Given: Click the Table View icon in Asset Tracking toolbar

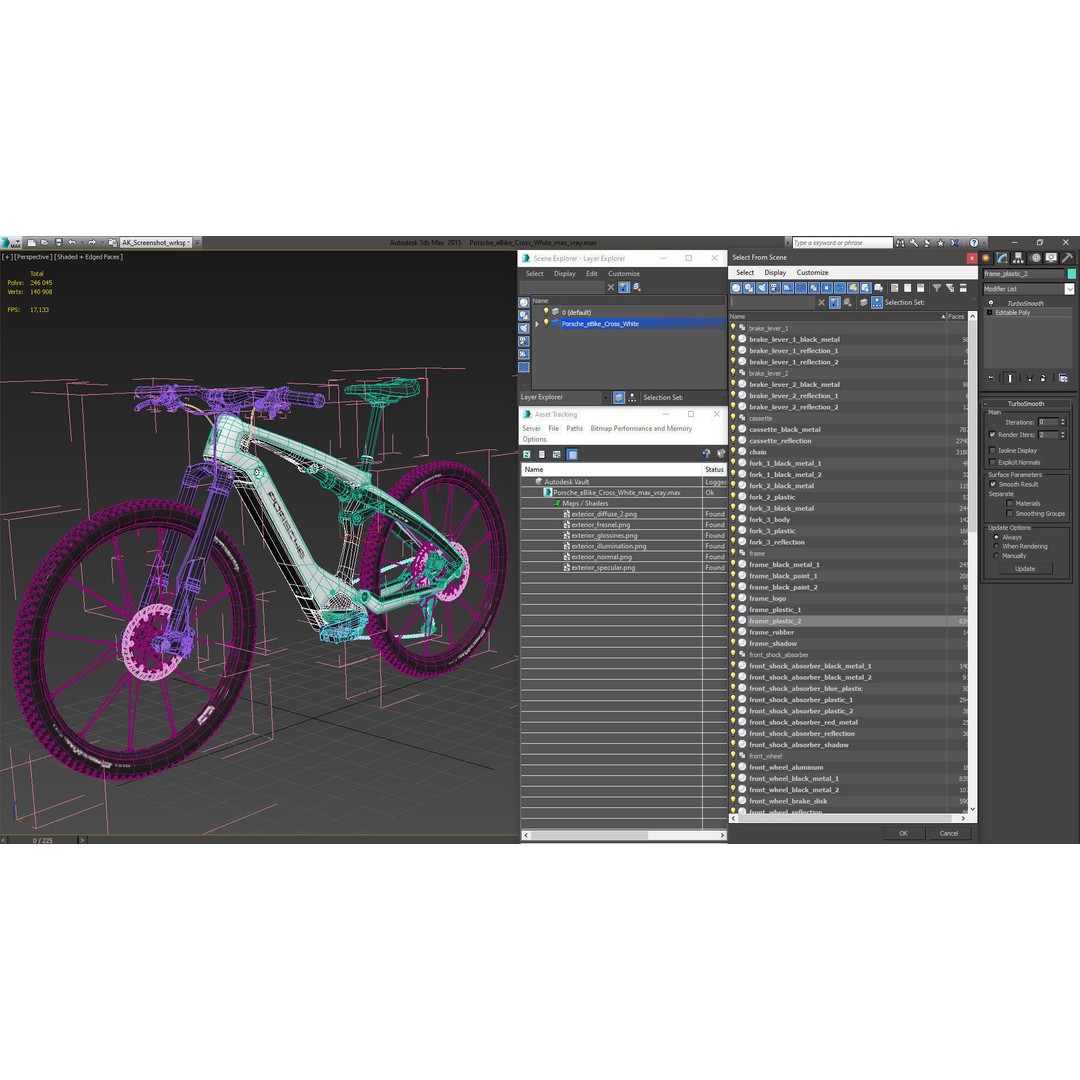Looking at the screenshot, I should point(572,455).
